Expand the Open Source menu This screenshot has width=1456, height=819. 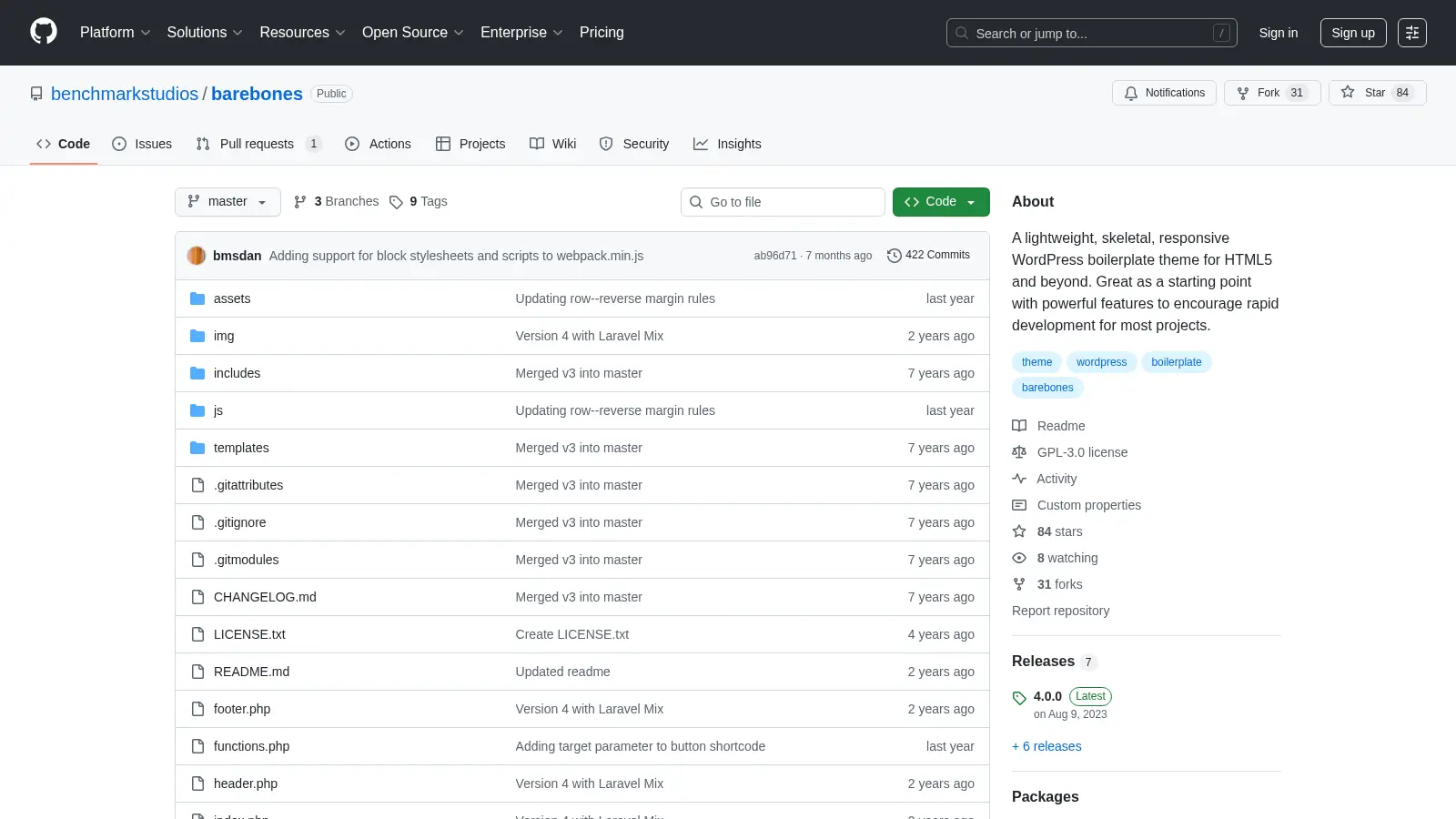click(413, 33)
